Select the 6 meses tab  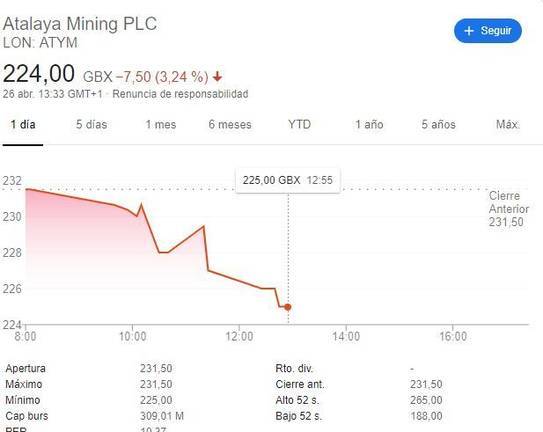pyautogui.click(x=230, y=124)
